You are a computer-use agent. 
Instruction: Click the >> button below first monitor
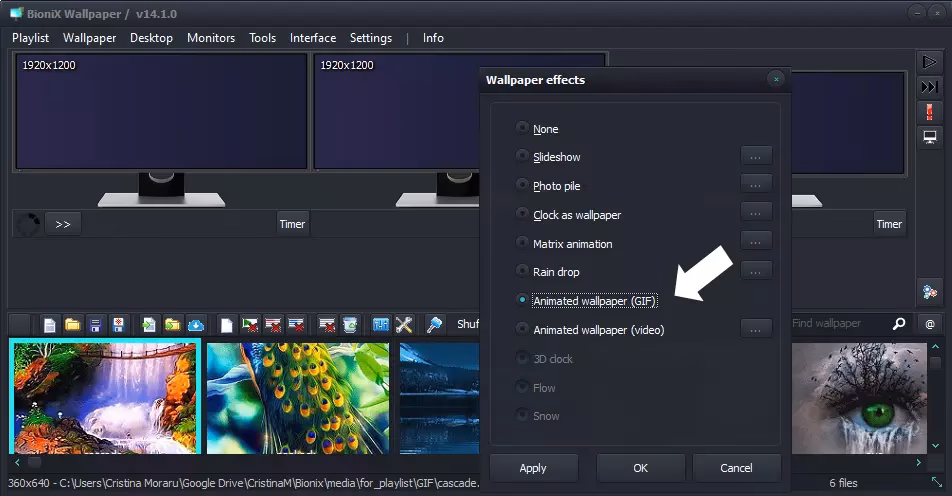click(x=63, y=224)
